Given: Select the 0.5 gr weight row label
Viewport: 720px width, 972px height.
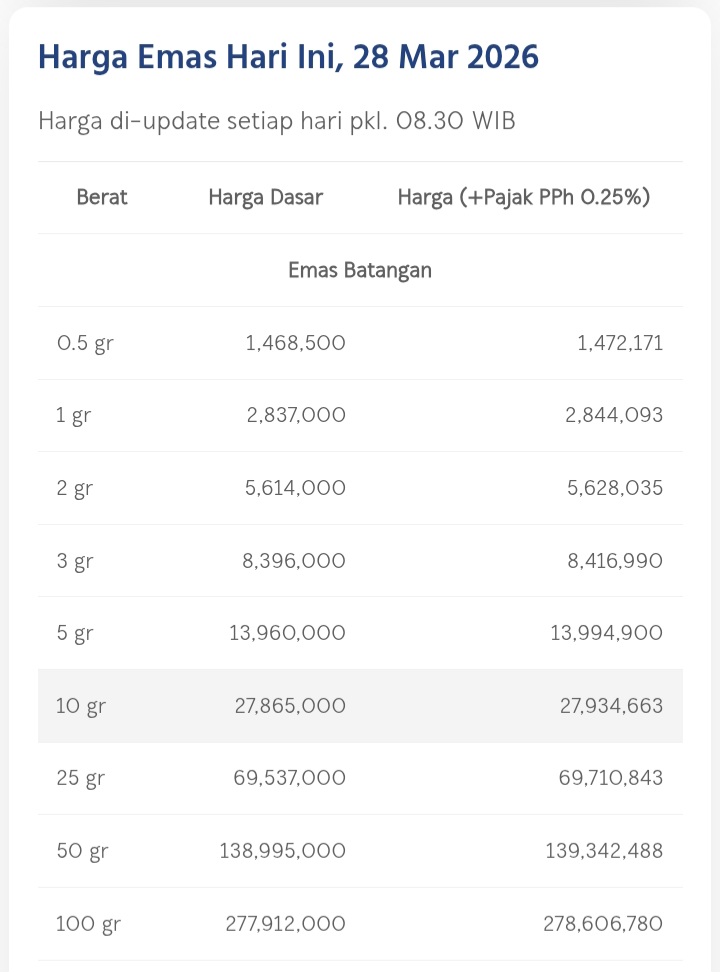Looking at the screenshot, I should [85, 343].
